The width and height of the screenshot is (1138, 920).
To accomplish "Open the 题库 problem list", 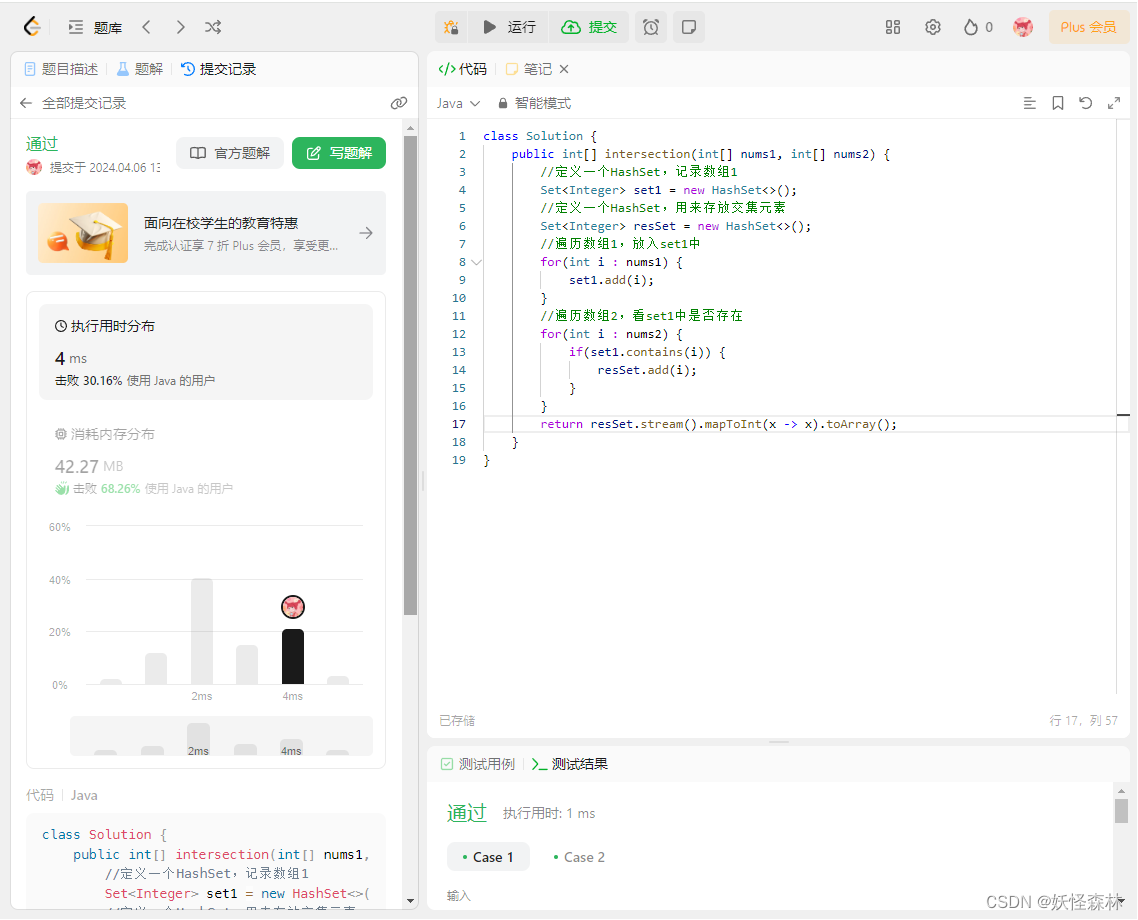I will click(95, 28).
